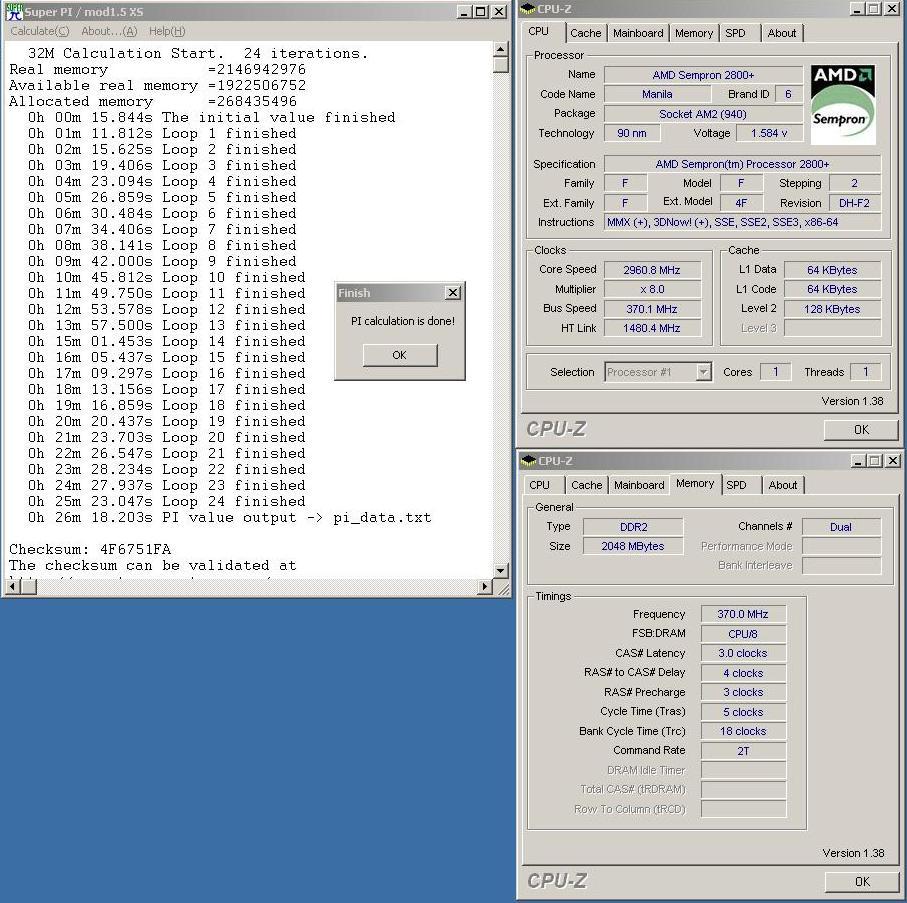Click the Core Speed value 2960.8 MHz
The height and width of the screenshot is (903, 907).
[652, 270]
